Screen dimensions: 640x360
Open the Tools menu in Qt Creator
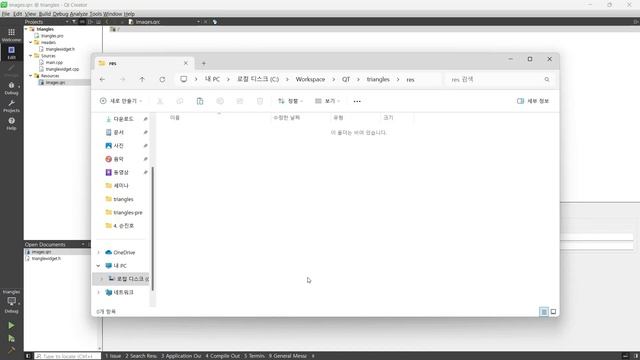click(96, 14)
